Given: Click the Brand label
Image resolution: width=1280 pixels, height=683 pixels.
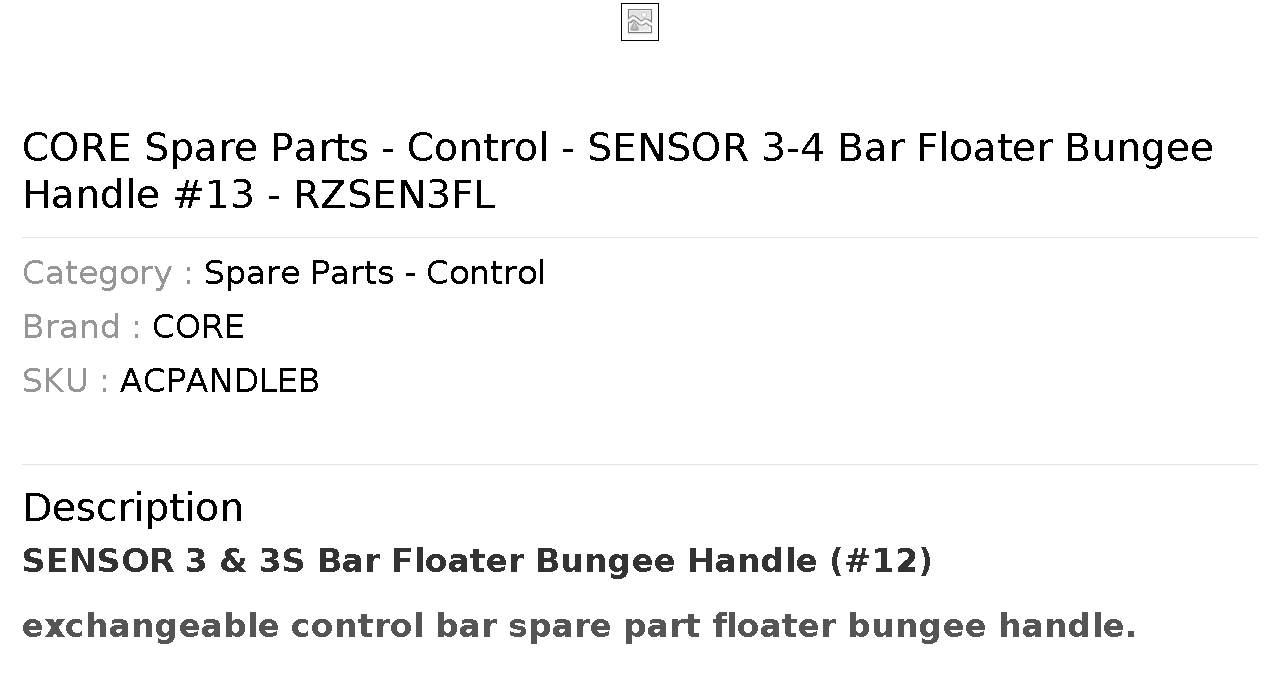Looking at the screenshot, I should pos(81,327).
